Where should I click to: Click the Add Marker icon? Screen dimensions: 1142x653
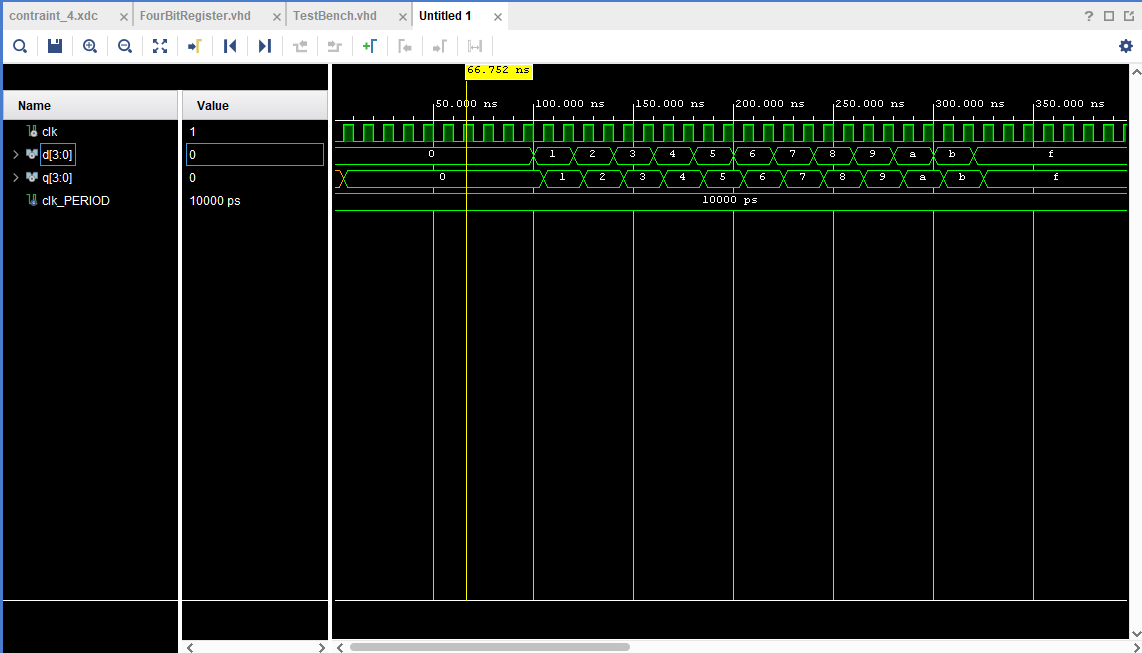pos(369,46)
